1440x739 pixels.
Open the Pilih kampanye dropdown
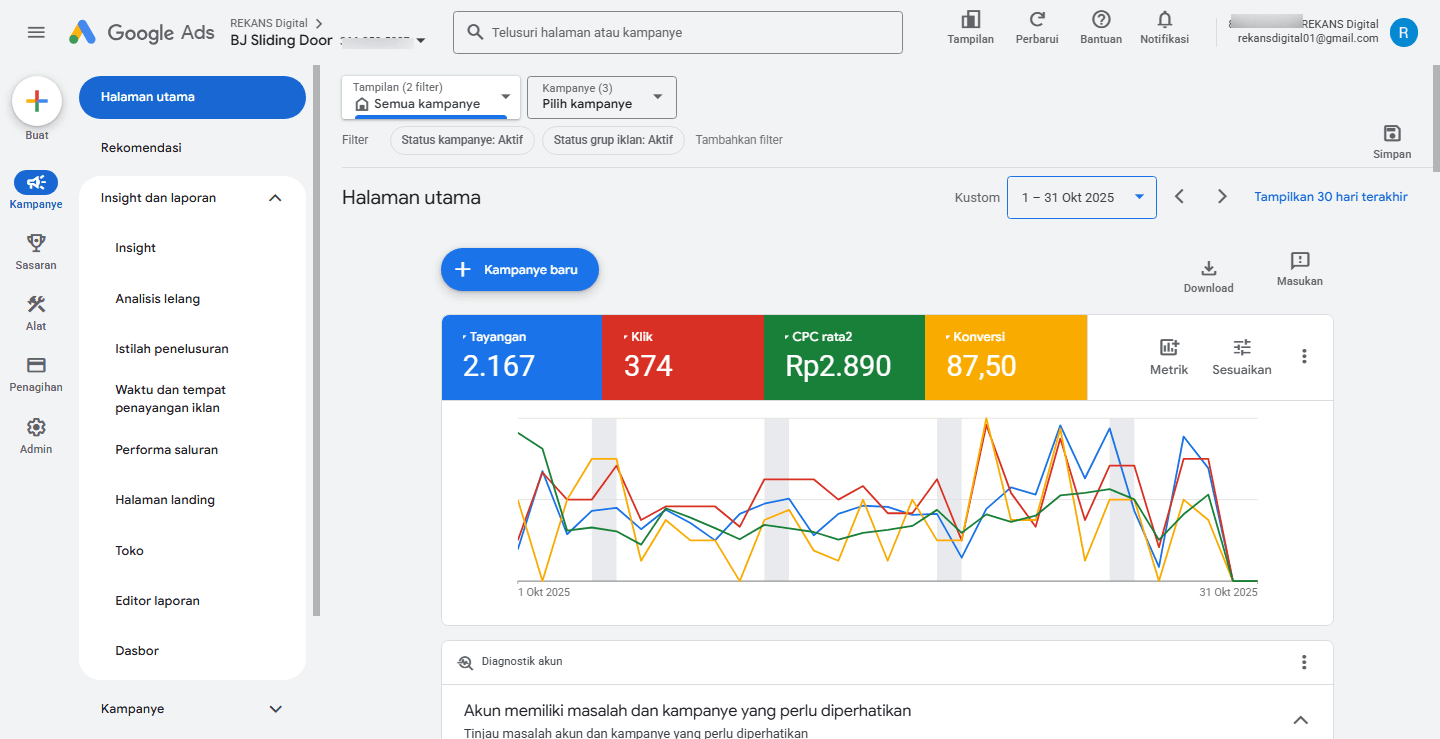(x=601, y=97)
